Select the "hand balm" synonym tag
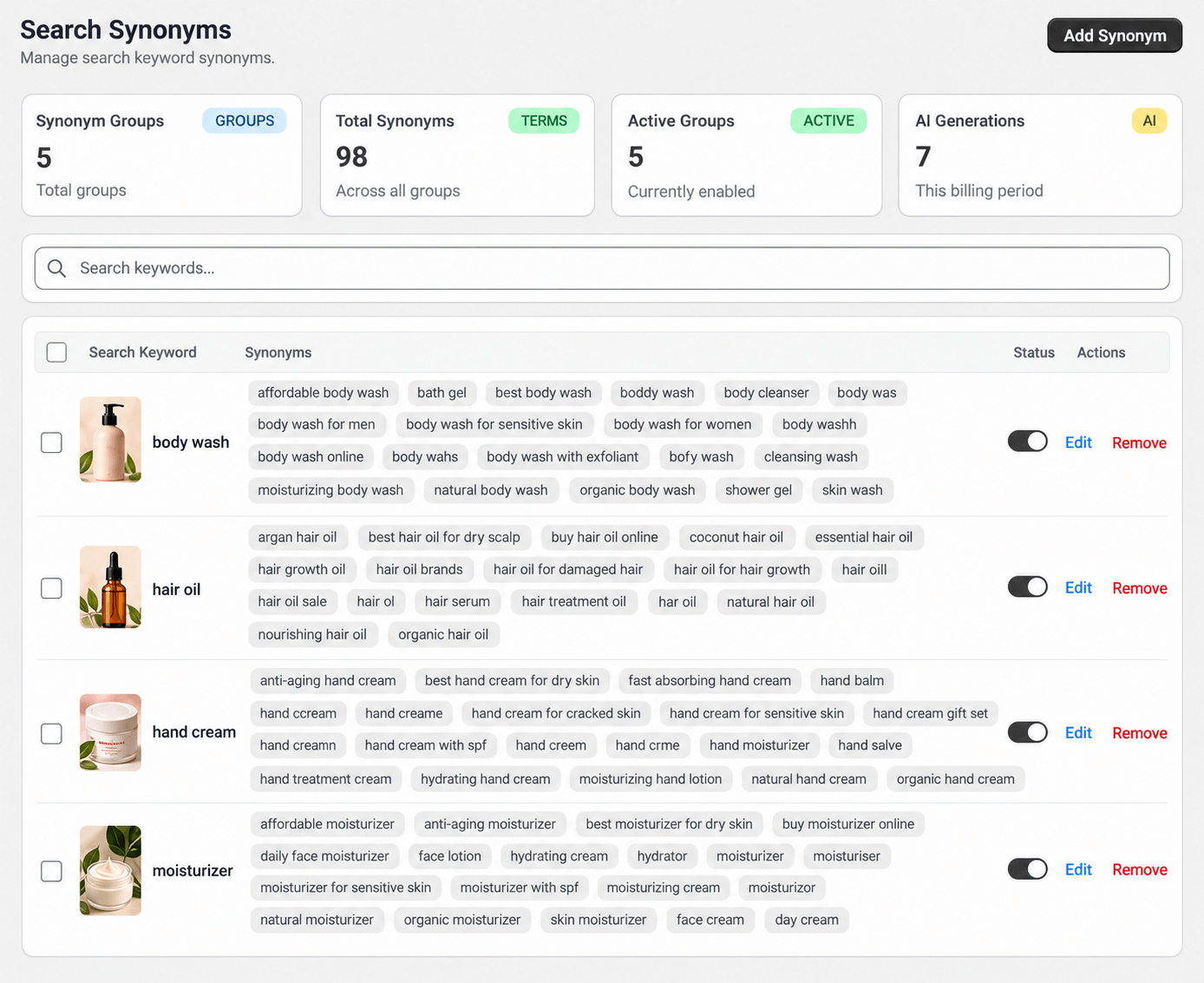This screenshot has height=983, width=1204. [x=852, y=680]
